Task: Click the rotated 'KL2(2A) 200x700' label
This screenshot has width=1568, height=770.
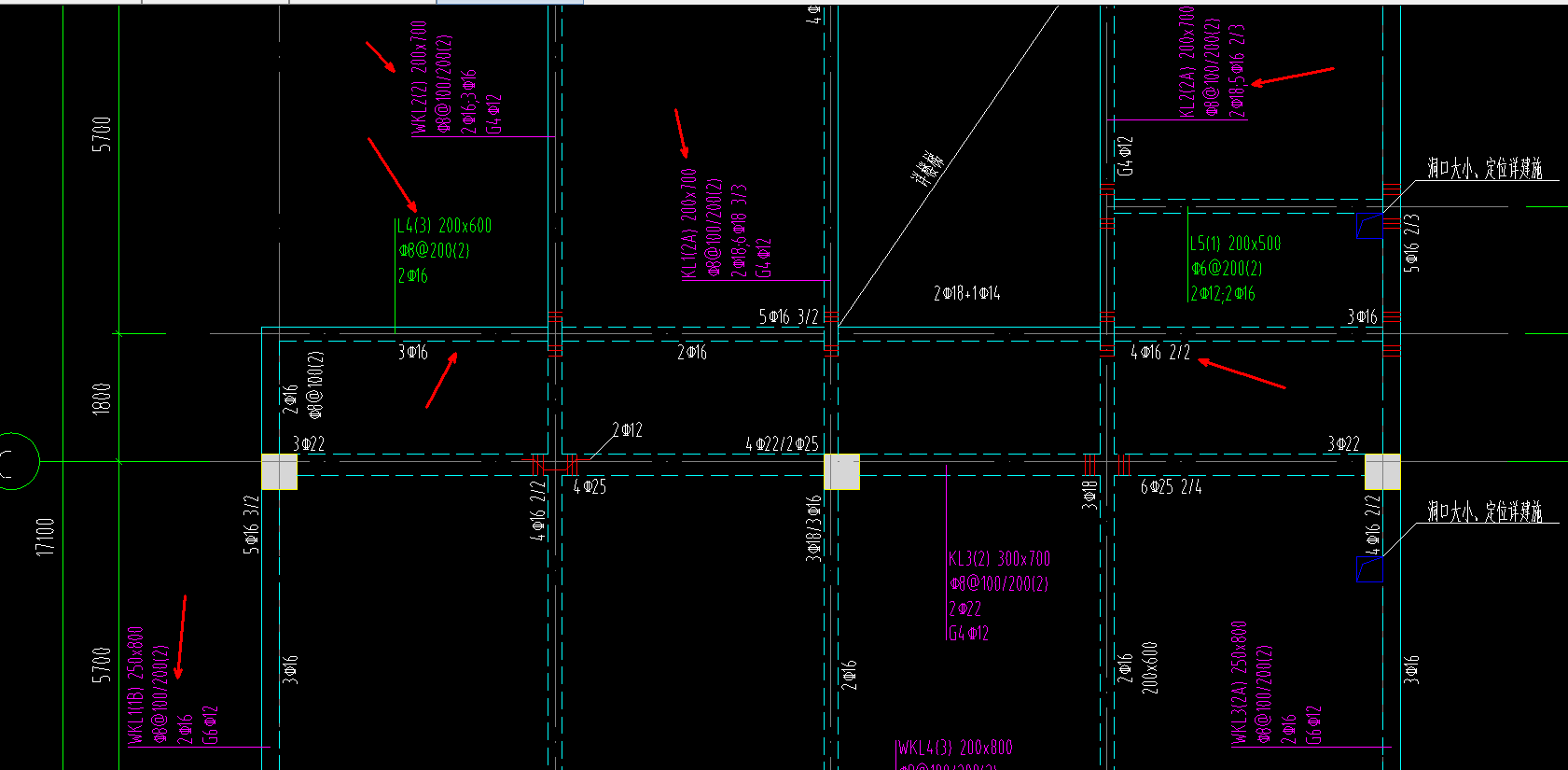Action: 1186,62
